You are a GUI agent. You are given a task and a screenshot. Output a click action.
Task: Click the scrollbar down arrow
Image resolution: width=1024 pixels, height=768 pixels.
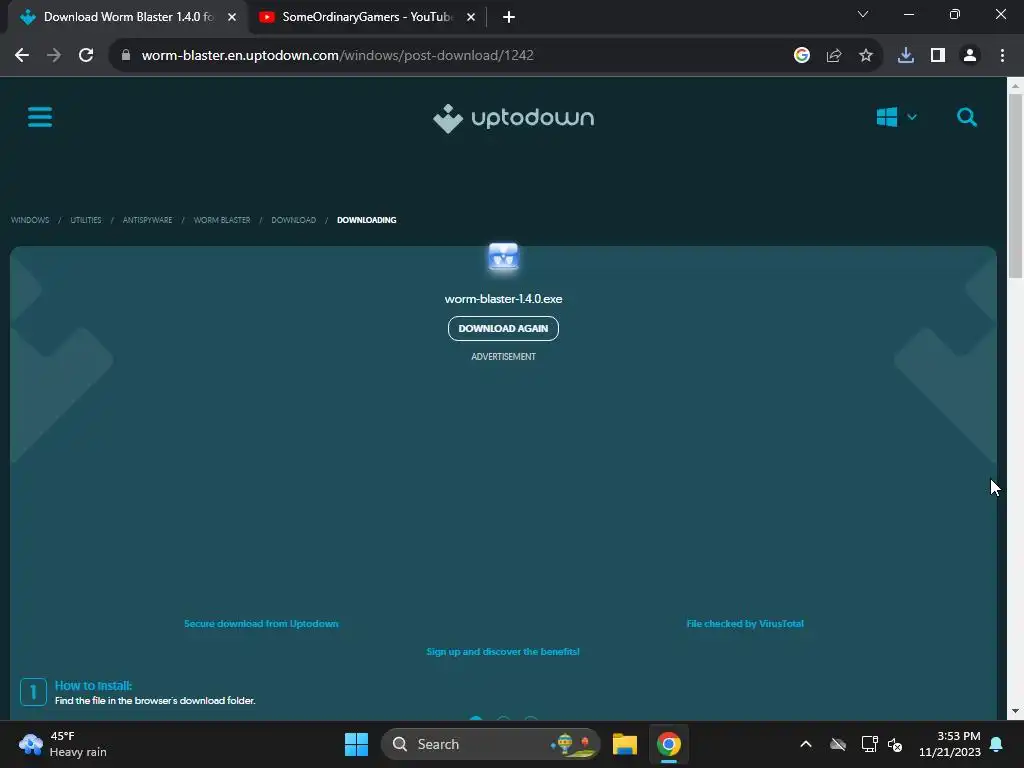tap(1016, 711)
